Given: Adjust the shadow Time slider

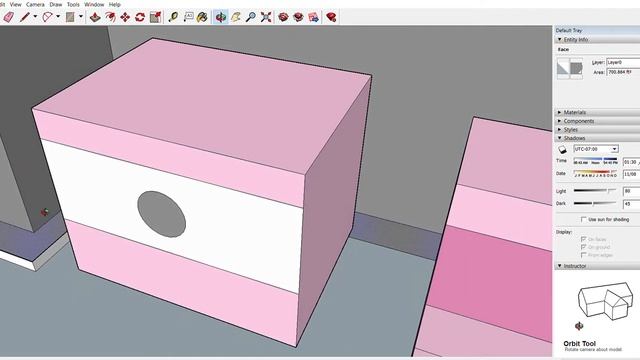Looking at the screenshot, I should (x=596, y=159).
